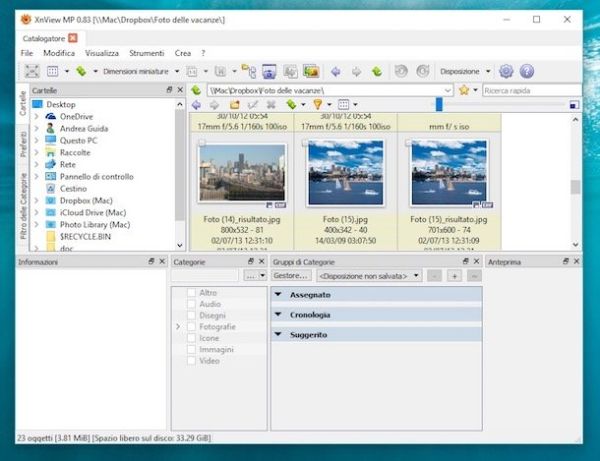
Task: Click the plus button in Gruppi di Categorie
Action: tap(453, 275)
